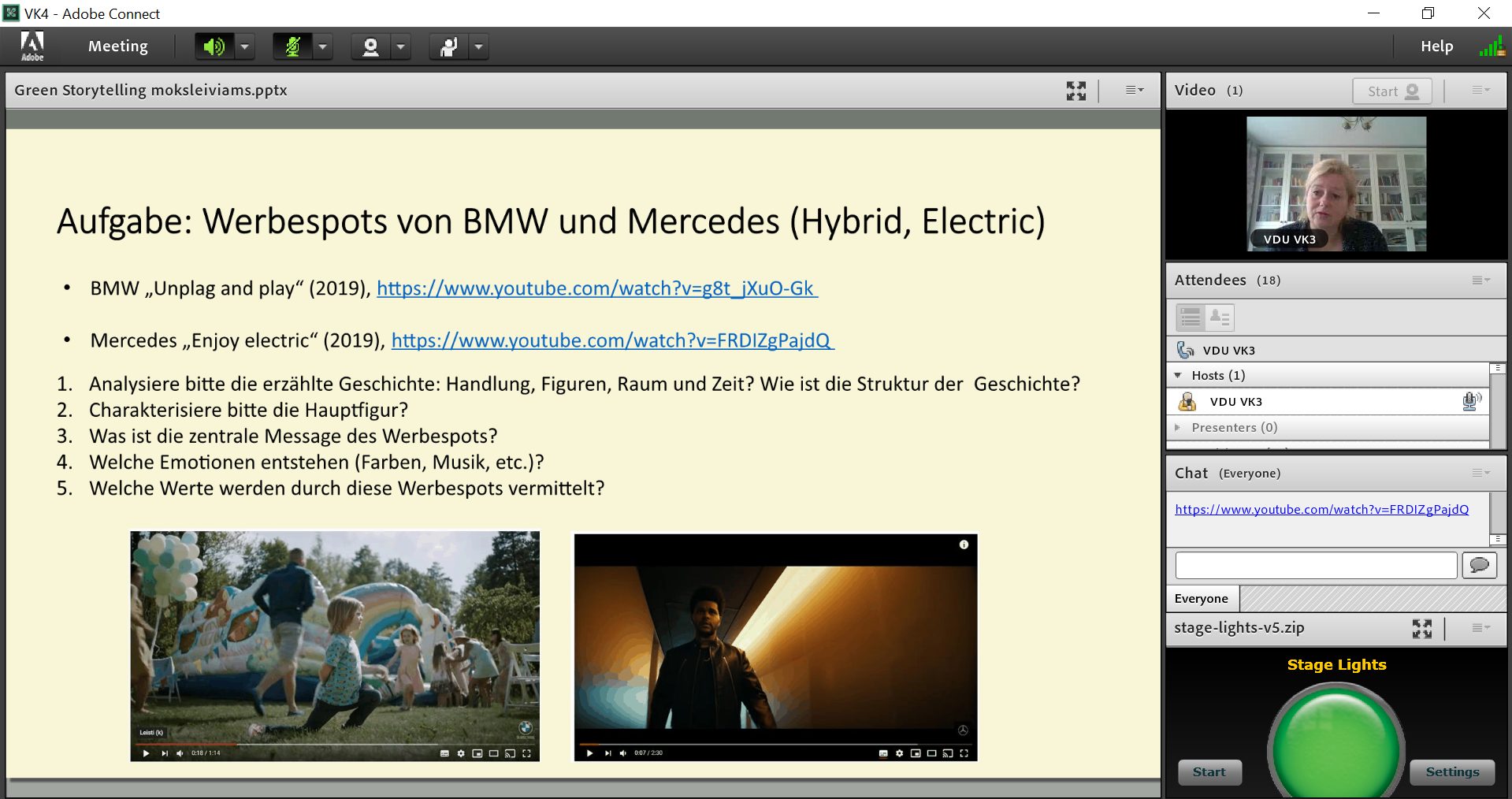Click the raise hand status icon
The width and height of the screenshot is (1512, 799).
(x=448, y=46)
